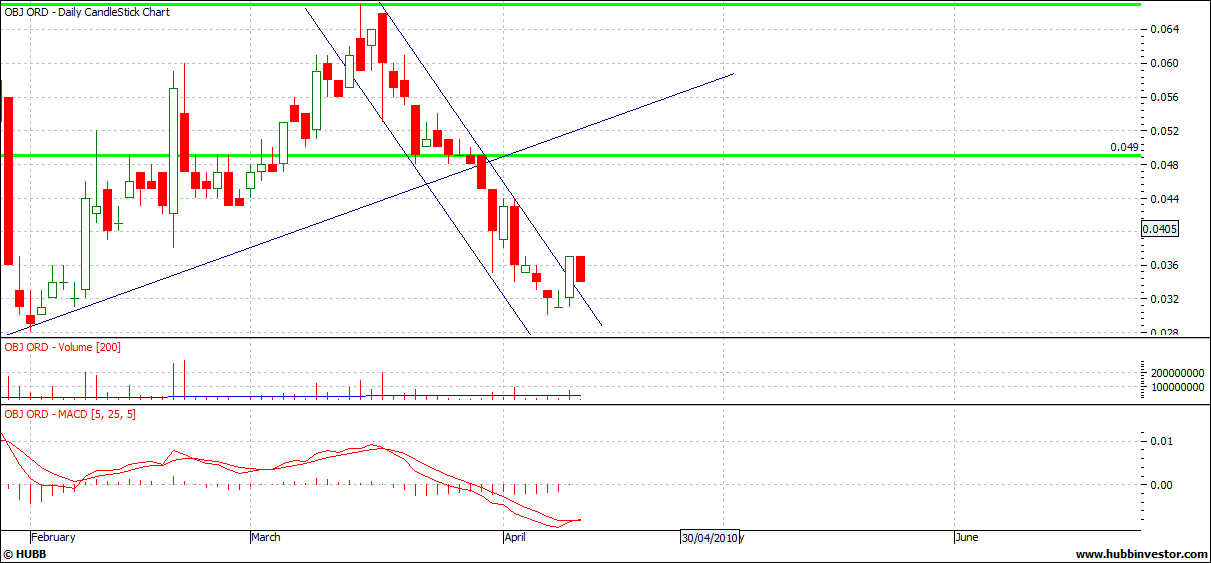The height and width of the screenshot is (563, 1211).
Task: Select the 0.0405 current price box
Action: coord(1160,229)
